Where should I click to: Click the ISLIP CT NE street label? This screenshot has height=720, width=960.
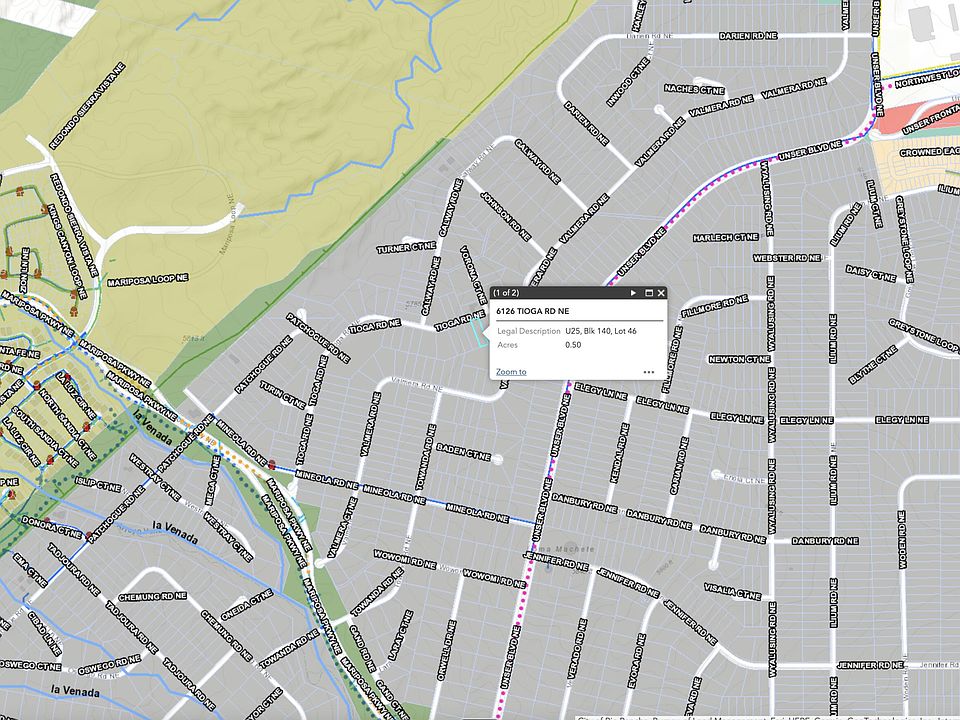(x=98, y=488)
